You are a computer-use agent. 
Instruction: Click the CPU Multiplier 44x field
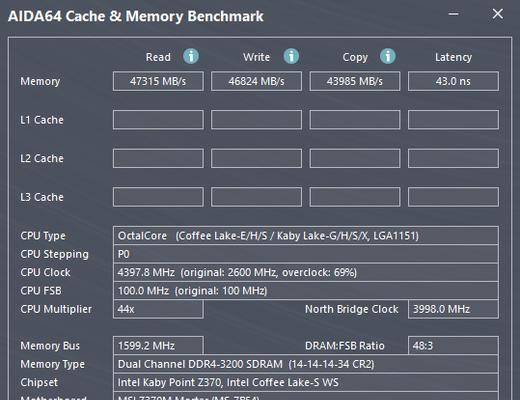(158, 309)
